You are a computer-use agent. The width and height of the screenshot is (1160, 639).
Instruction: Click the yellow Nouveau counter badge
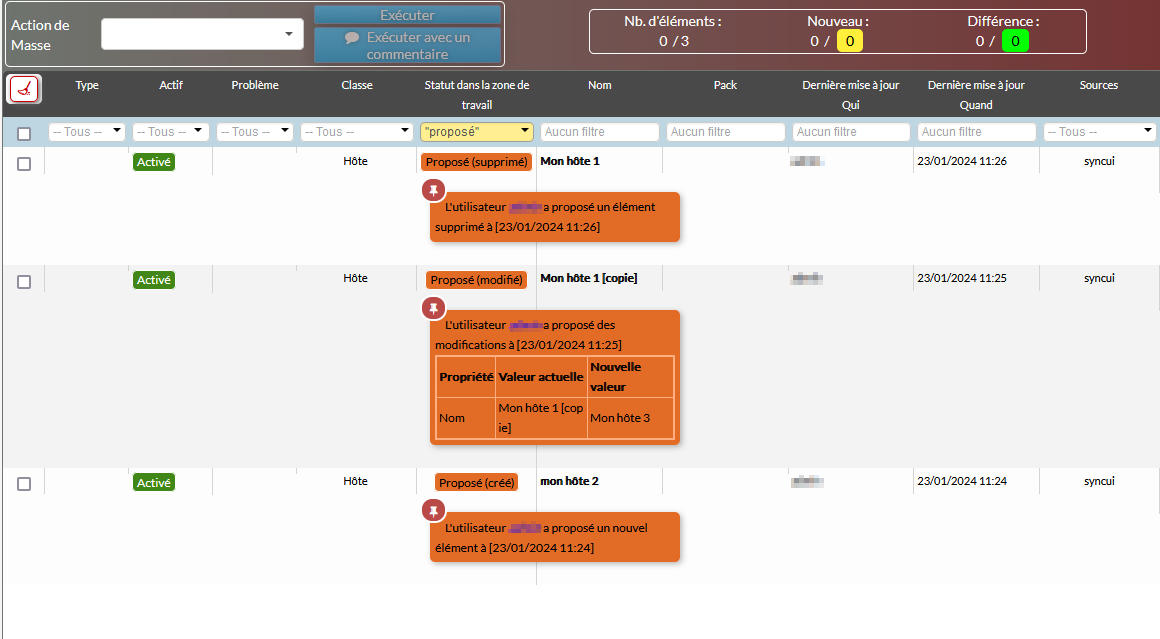(x=850, y=41)
